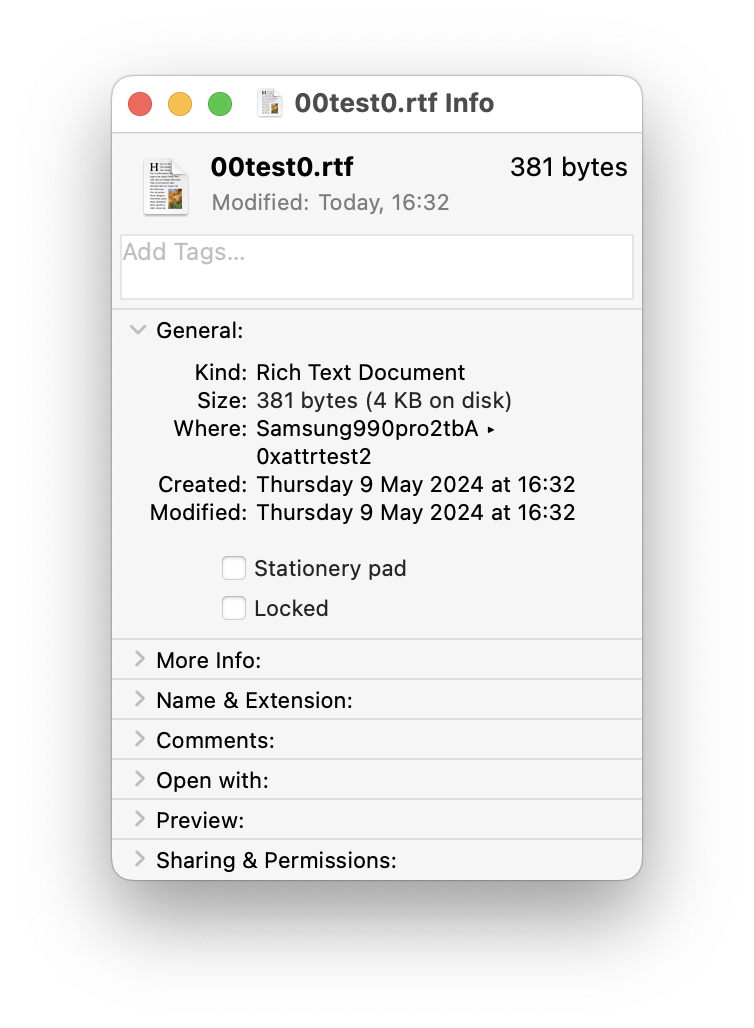Image resolution: width=754 pixels, height=1028 pixels.
Task: Expand the Open with section
Action: coord(139,780)
